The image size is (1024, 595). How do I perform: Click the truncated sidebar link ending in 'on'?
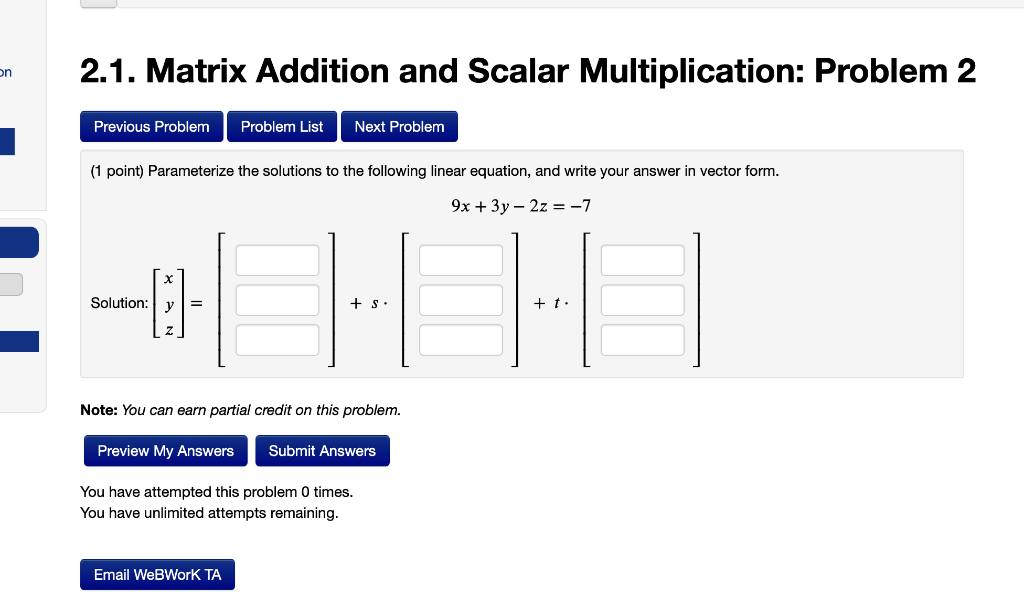pyautogui.click(x=6, y=72)
